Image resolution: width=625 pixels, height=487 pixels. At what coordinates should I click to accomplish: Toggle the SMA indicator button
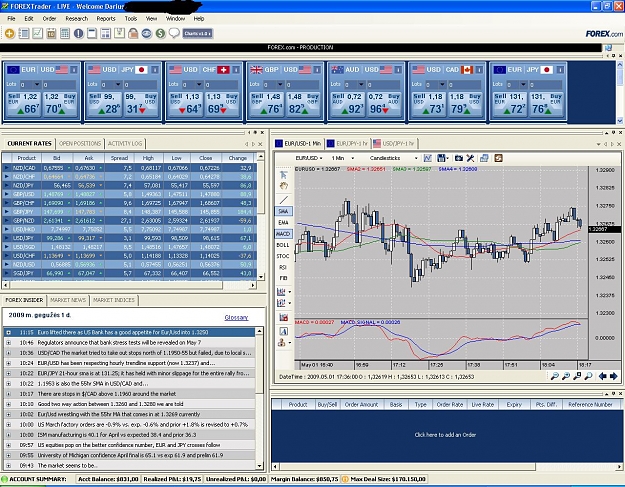tap(283, 211)
